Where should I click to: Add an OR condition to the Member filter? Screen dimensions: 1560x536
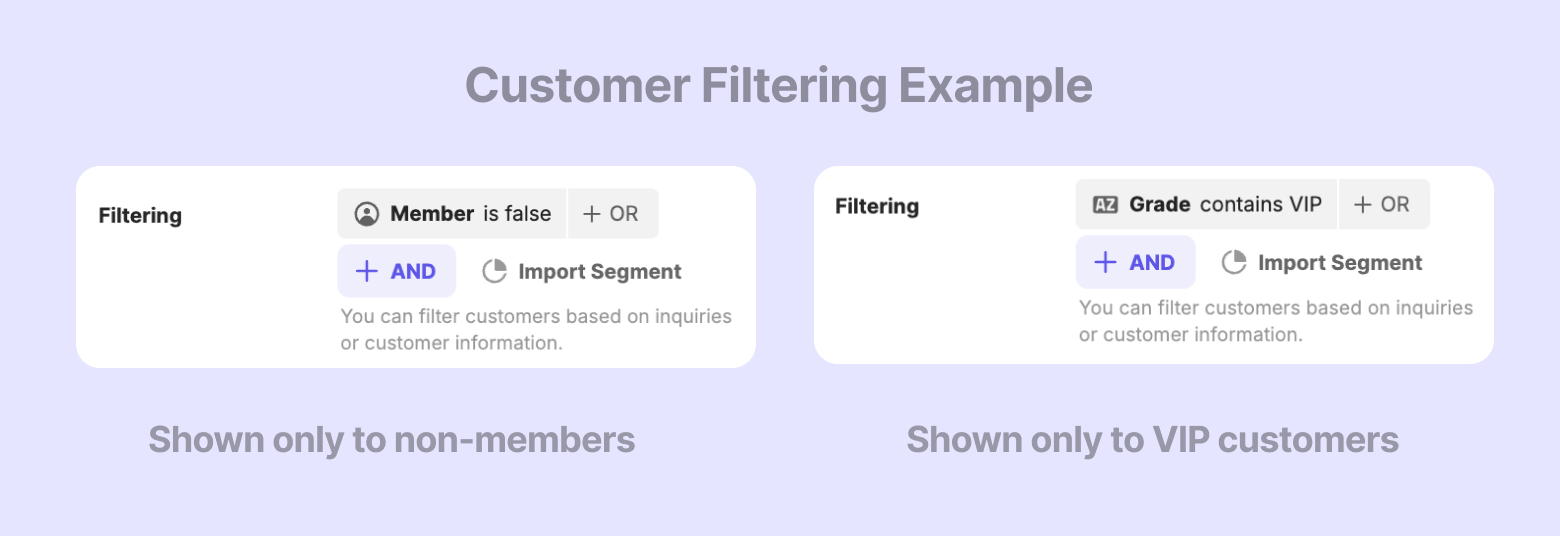(x=613, y=214)
